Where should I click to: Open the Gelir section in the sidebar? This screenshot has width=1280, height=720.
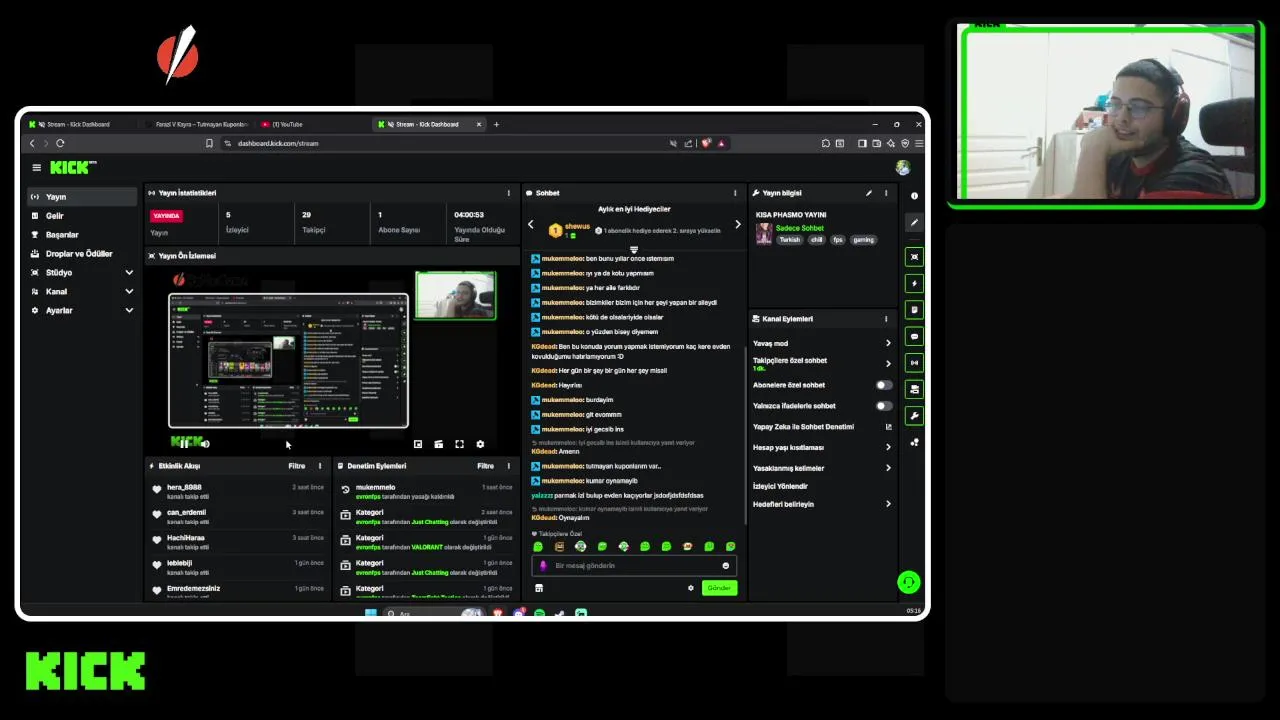click(82, 216)
